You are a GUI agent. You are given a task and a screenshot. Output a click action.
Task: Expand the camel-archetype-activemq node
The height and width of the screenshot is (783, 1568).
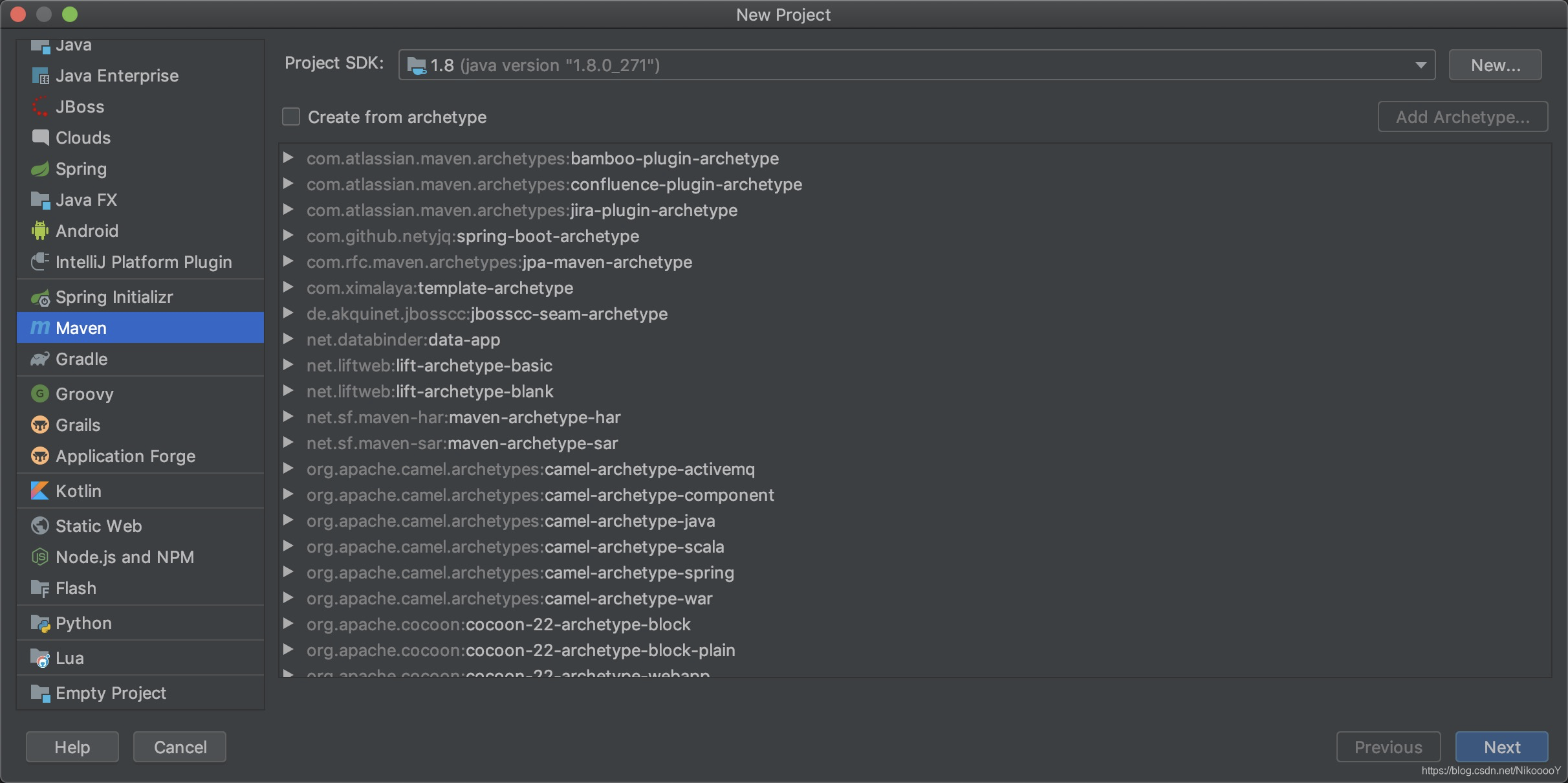pyautogui.click(x=289, y=469)
